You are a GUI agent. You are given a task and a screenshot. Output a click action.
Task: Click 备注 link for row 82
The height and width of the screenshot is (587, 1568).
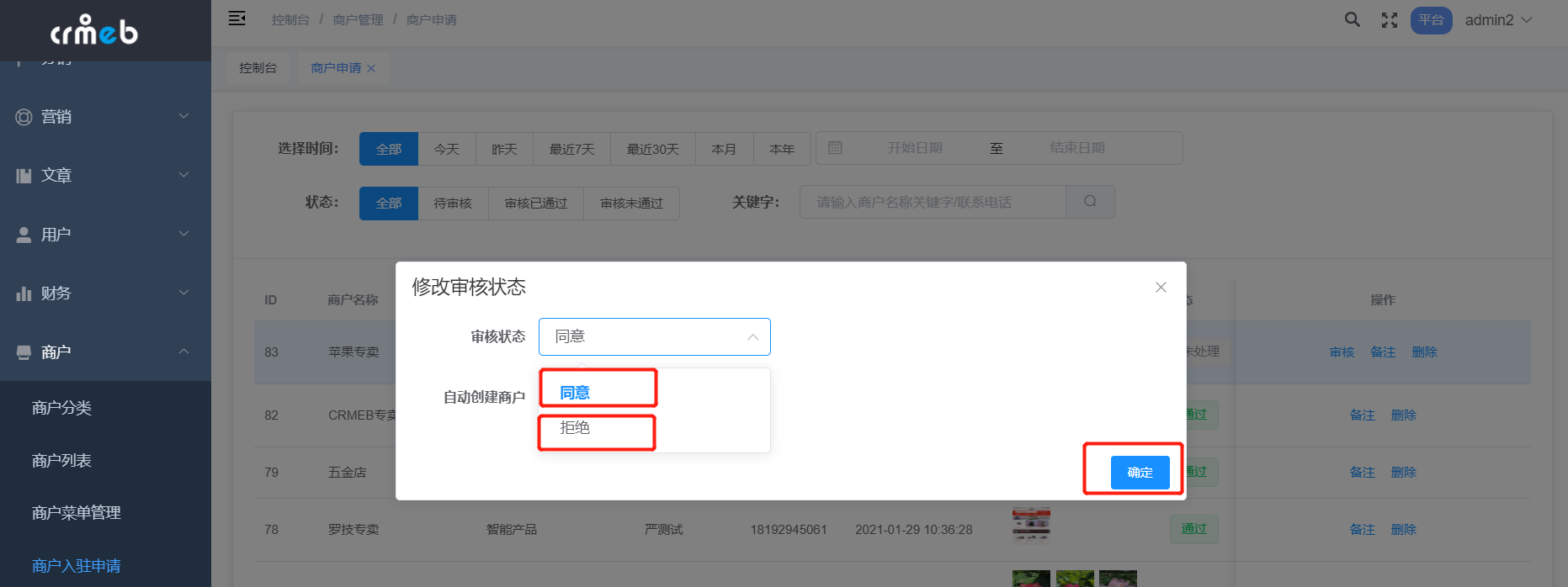pyautogui.click(x=1363, y=415)
